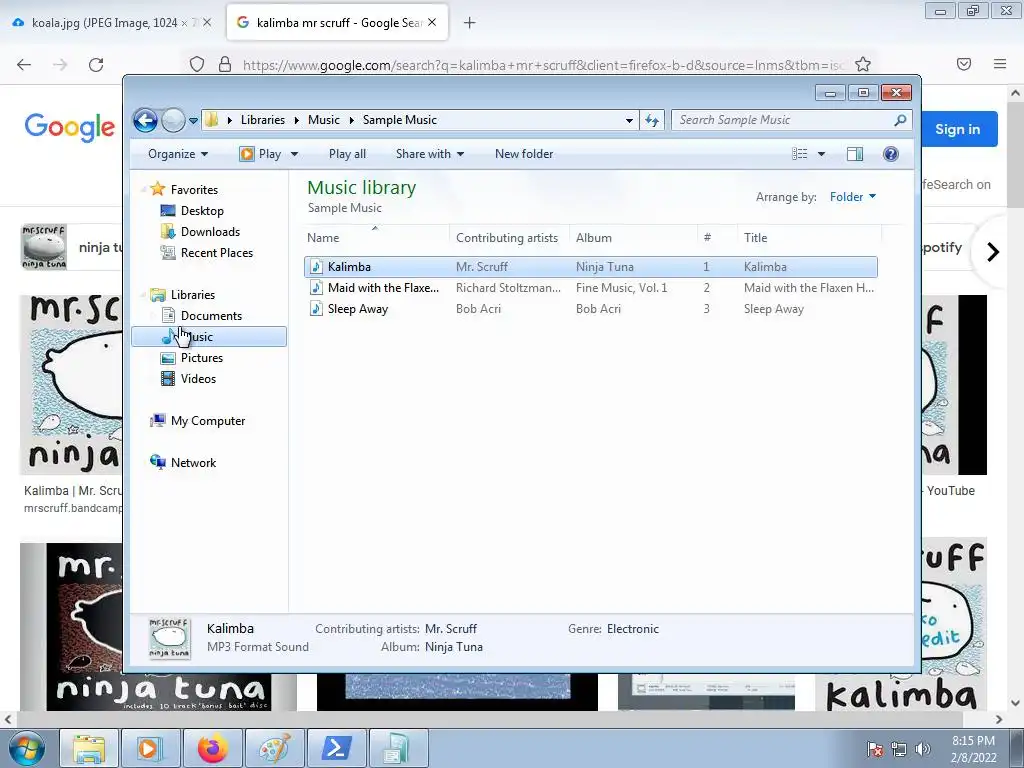Screen dimensions: 1024x768
Task: Sort by Album column header
Action: click(x=633, y=238)
